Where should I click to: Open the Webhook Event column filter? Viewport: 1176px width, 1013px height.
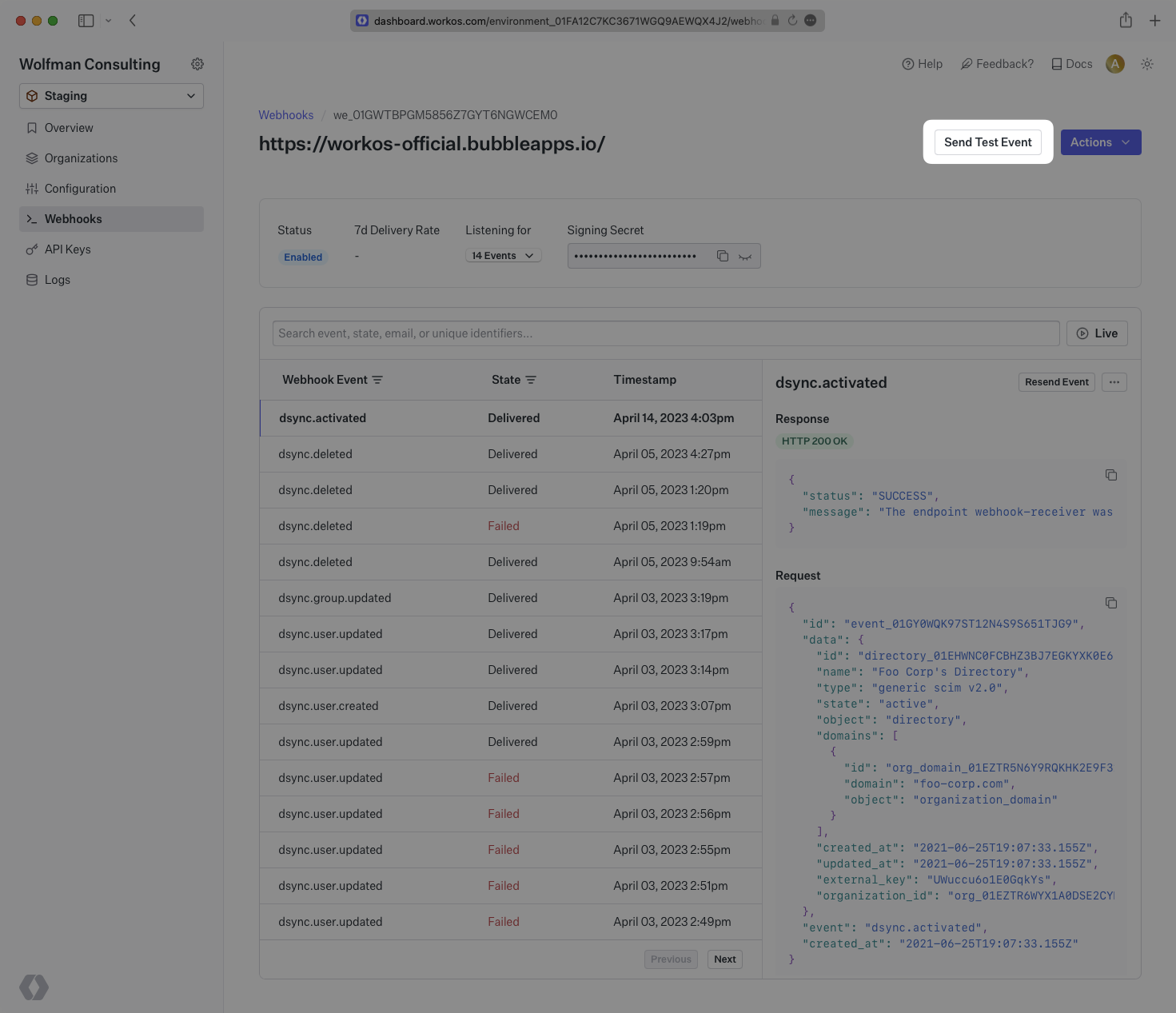(378, 380)
